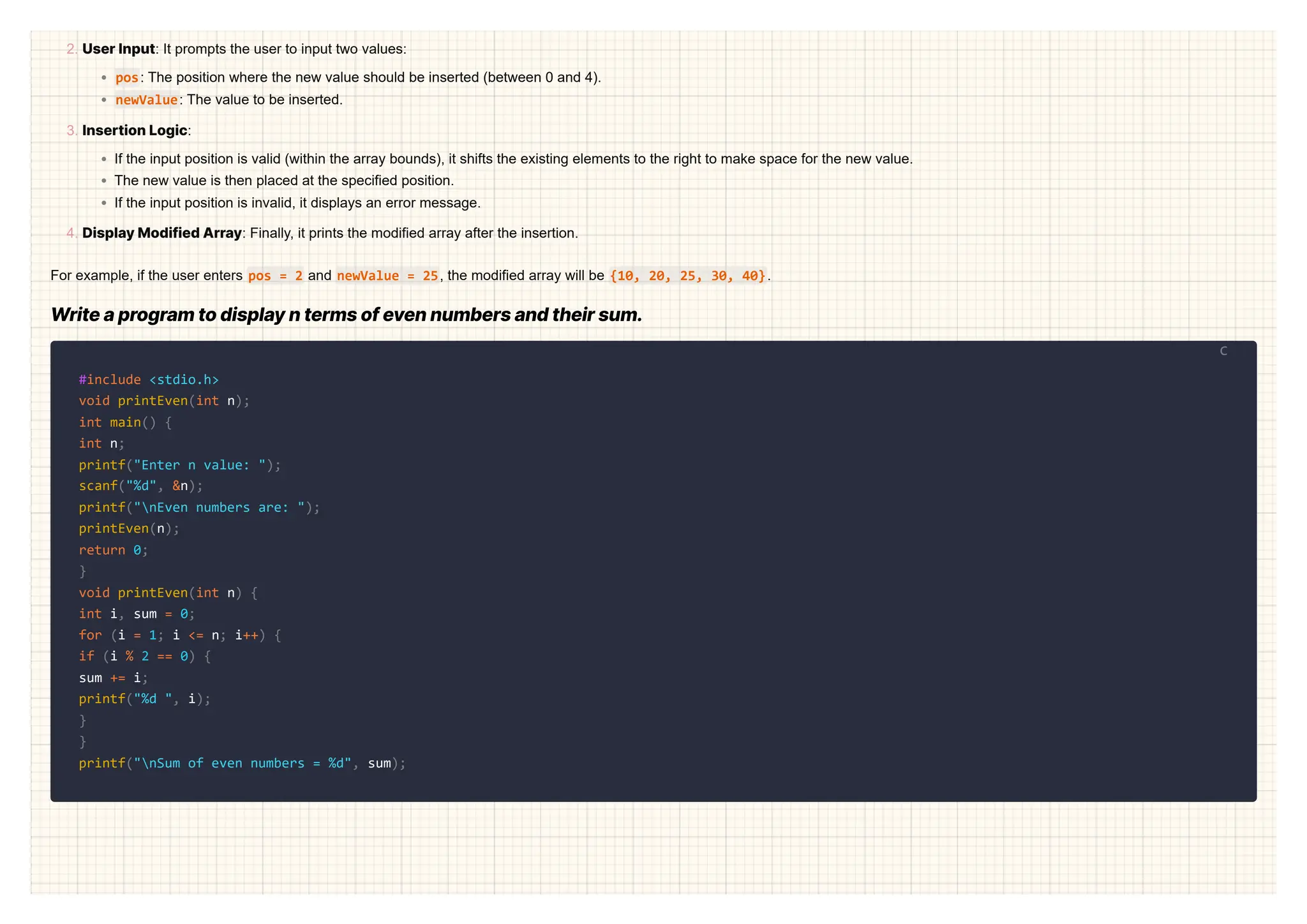Click the 'for (i = 1; i <= n; i++)' line
Viewport: 1307px width, 924px height.
point(179,636)
